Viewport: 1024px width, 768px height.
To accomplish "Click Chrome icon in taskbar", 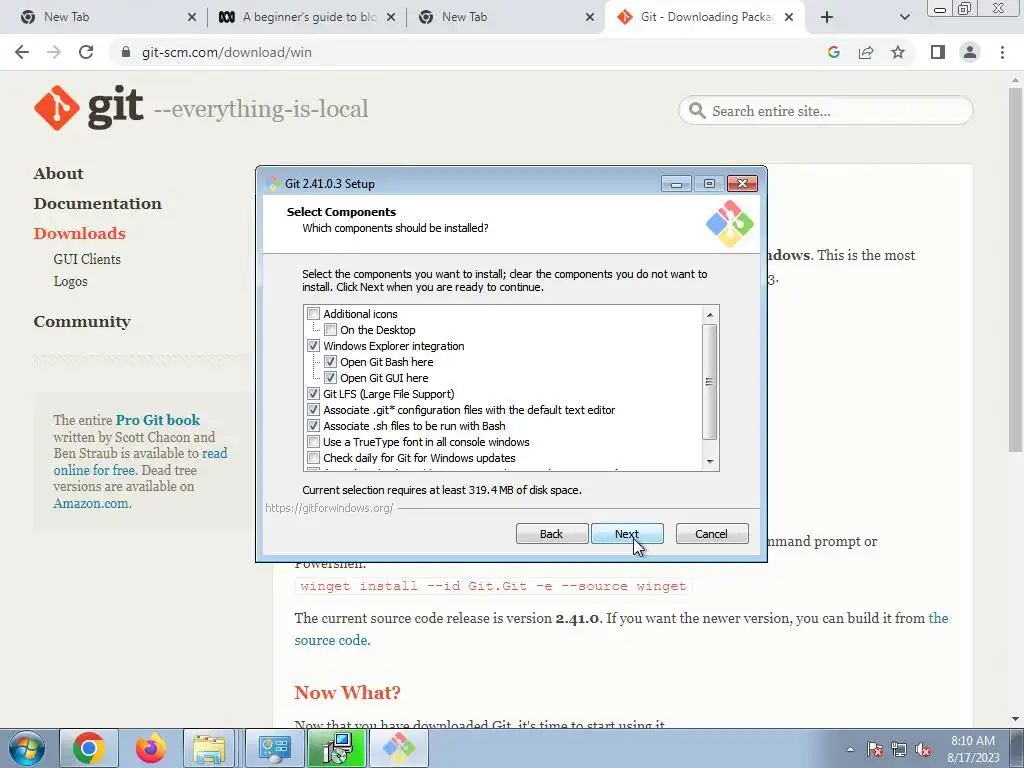I will [88, 748].
